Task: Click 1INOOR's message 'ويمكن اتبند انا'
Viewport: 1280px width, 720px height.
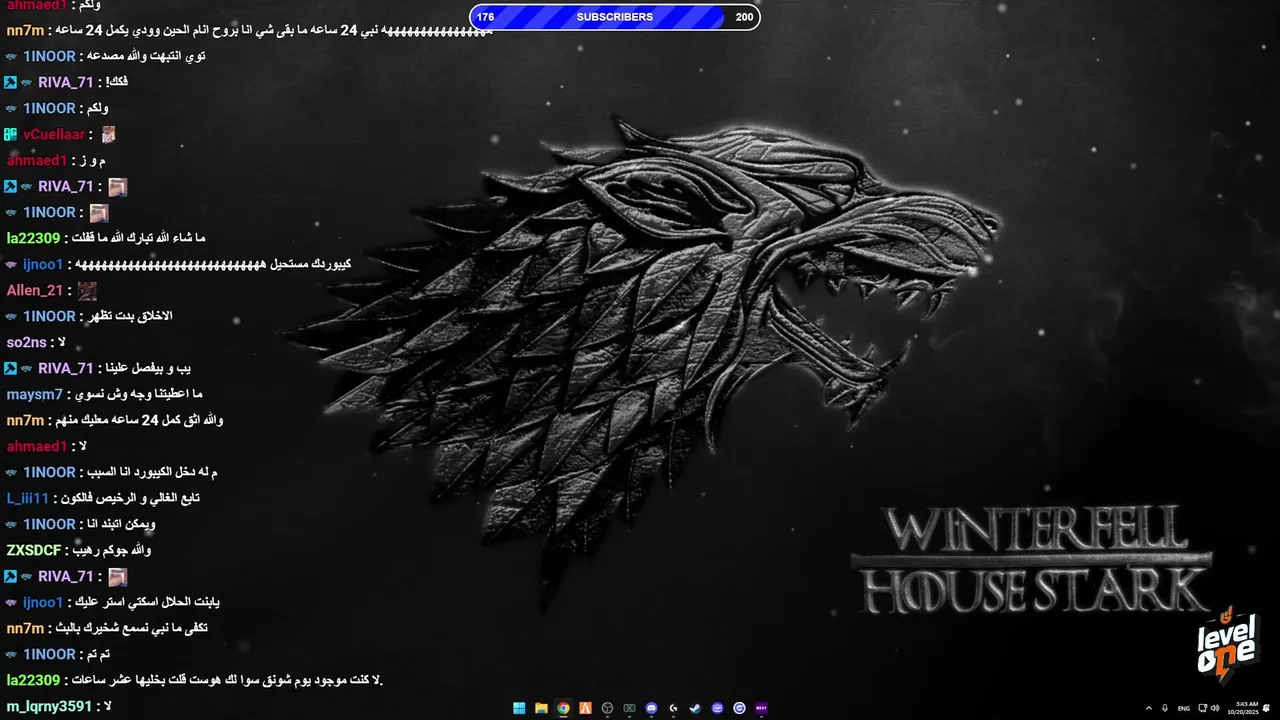Action: [x=122, y=524]
